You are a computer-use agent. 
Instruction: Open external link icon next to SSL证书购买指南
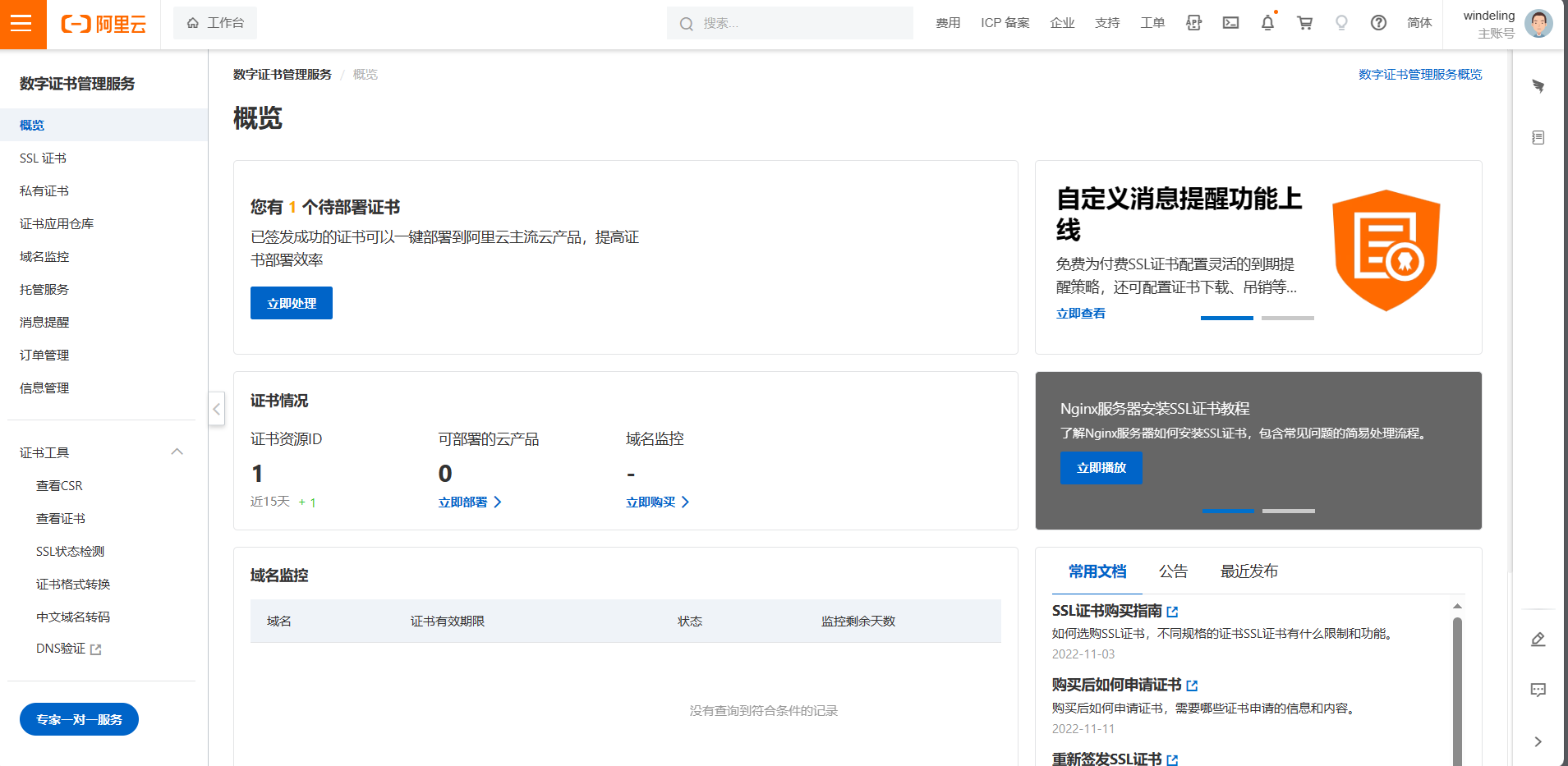pyautogui.click(x=1172, y=612)
